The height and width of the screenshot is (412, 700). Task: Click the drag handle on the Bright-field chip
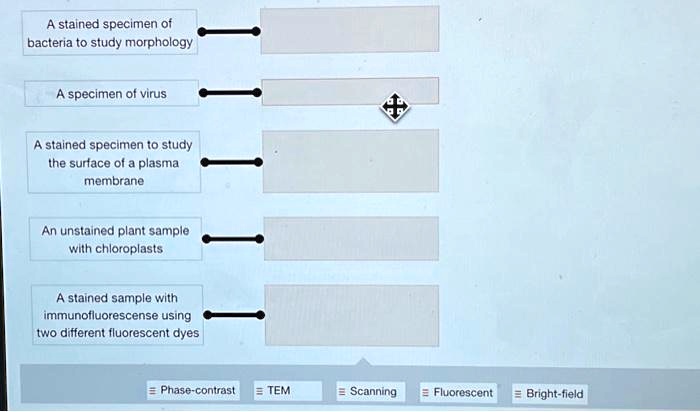(518, 394)
